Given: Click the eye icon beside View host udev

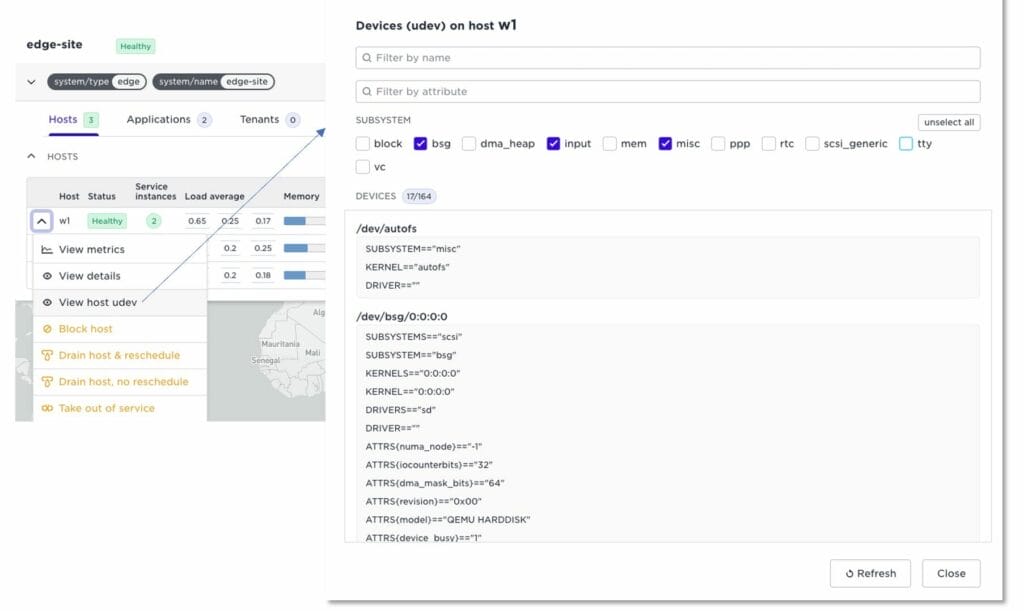Looking at the screenshot, I should 47,302.
